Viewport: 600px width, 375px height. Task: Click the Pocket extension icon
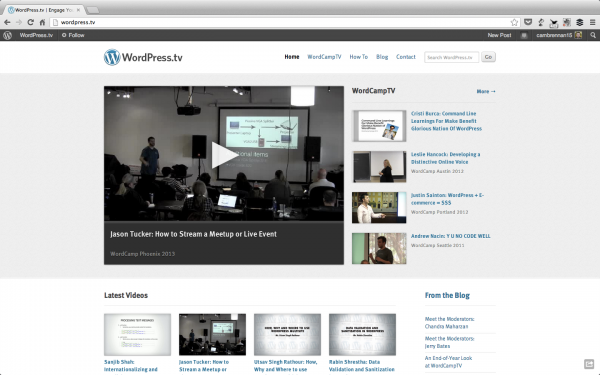tap(528, 22)
